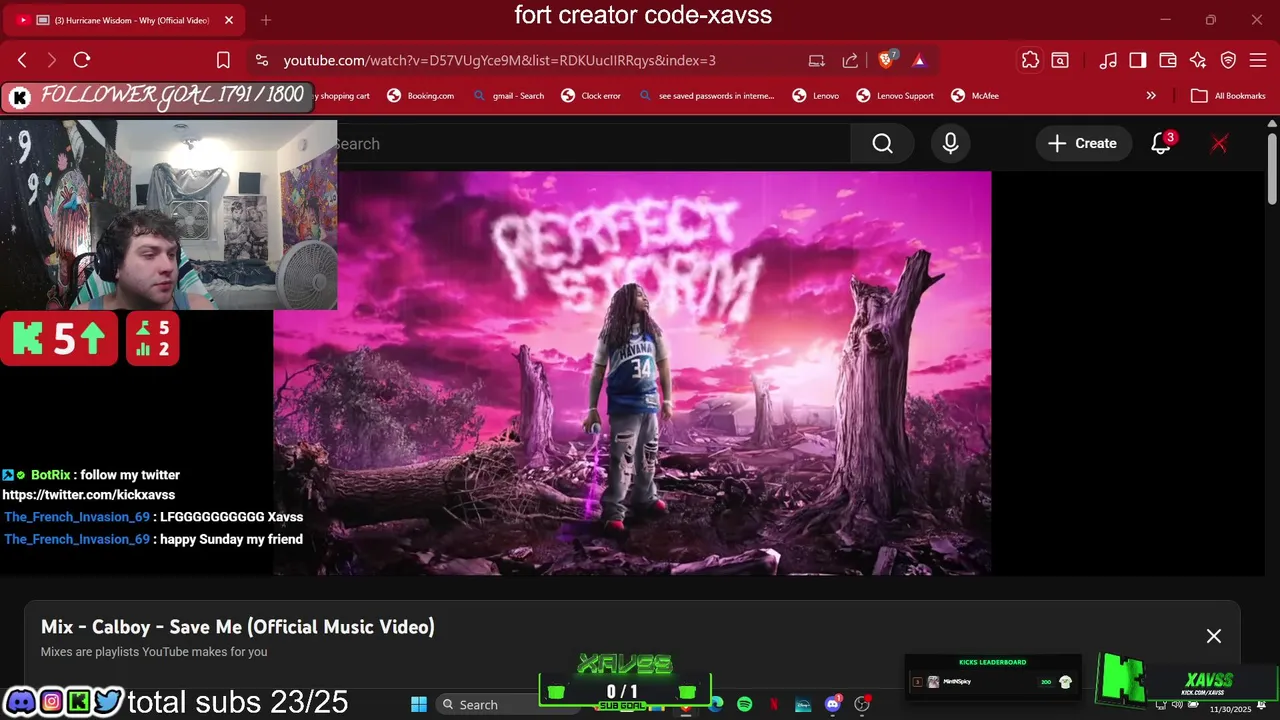Open site settings icon beside the URL
Image resolution: width=1280 pixels, height=720 pixels.
261,60
